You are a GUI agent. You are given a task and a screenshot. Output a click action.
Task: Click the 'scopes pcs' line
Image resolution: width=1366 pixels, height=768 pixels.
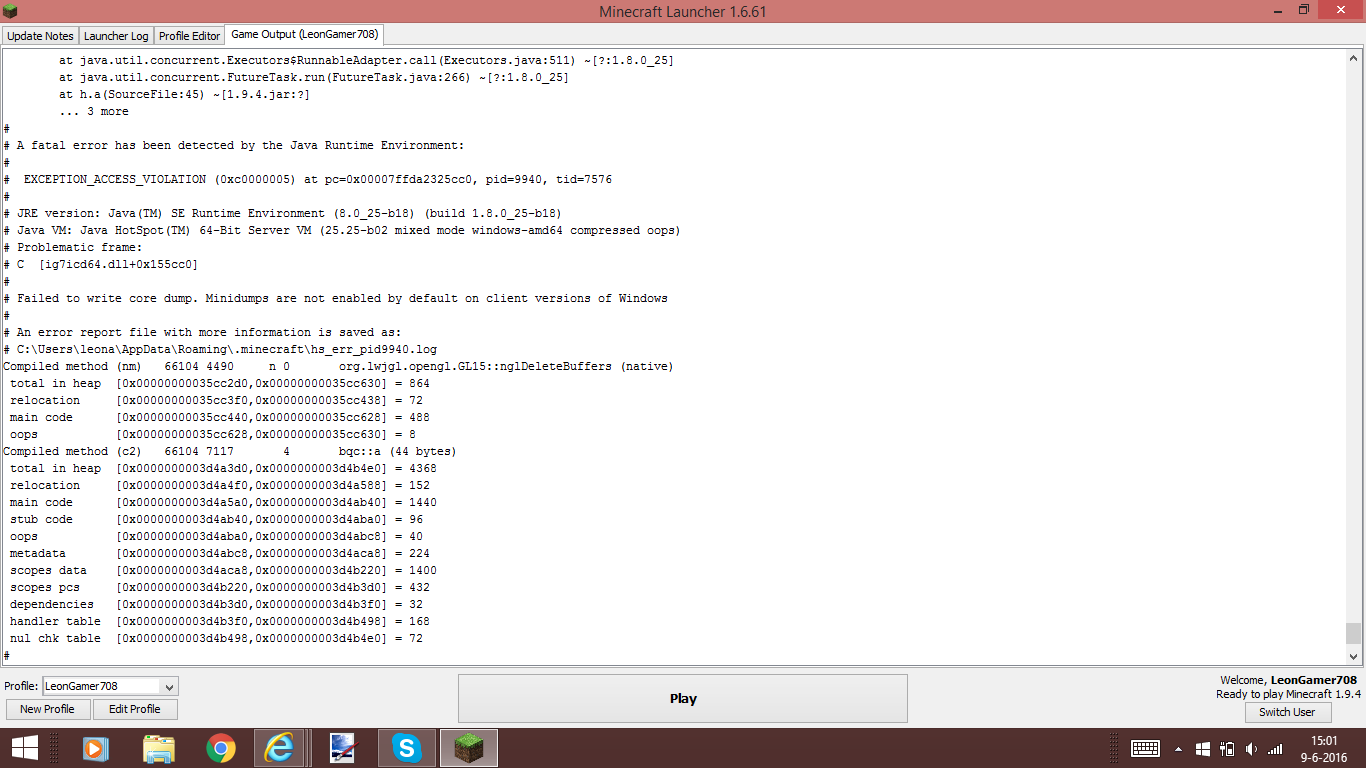(220, 588)
